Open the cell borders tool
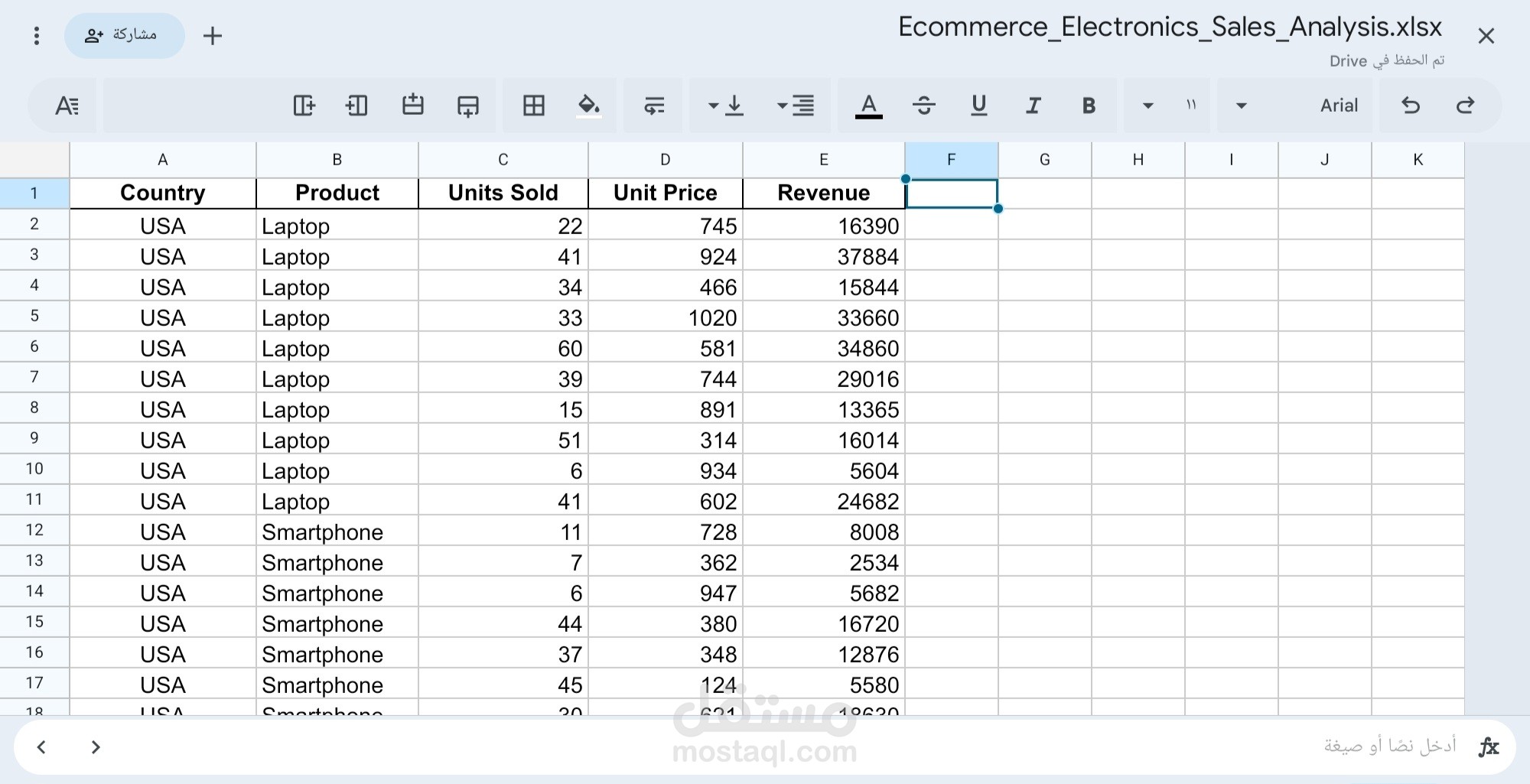The image size is (1530, 784). pos(534,106)
